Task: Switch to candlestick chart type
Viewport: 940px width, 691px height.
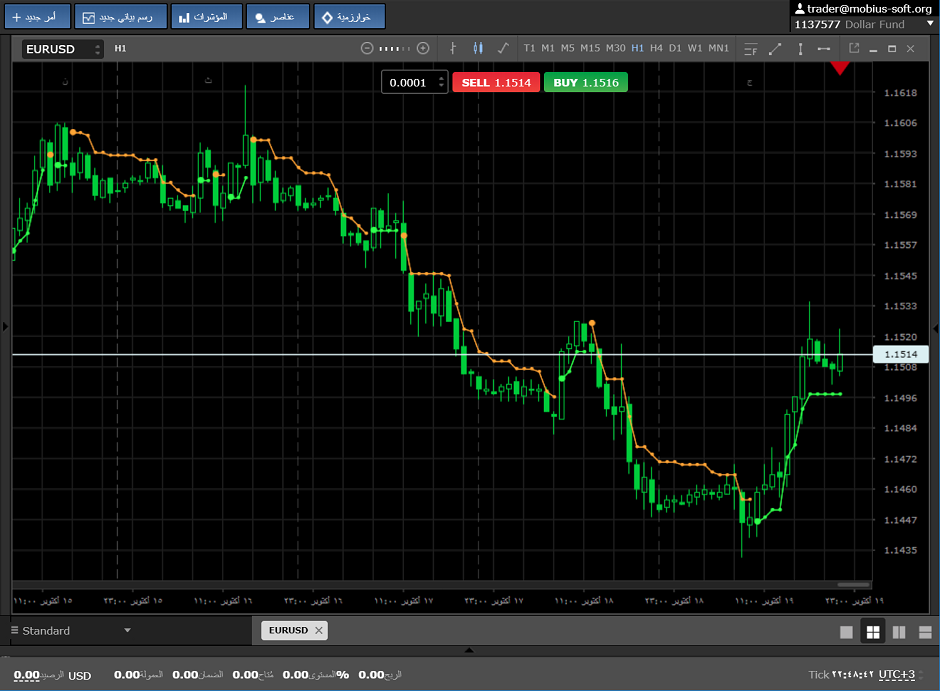Action: (x=478, y=48)
